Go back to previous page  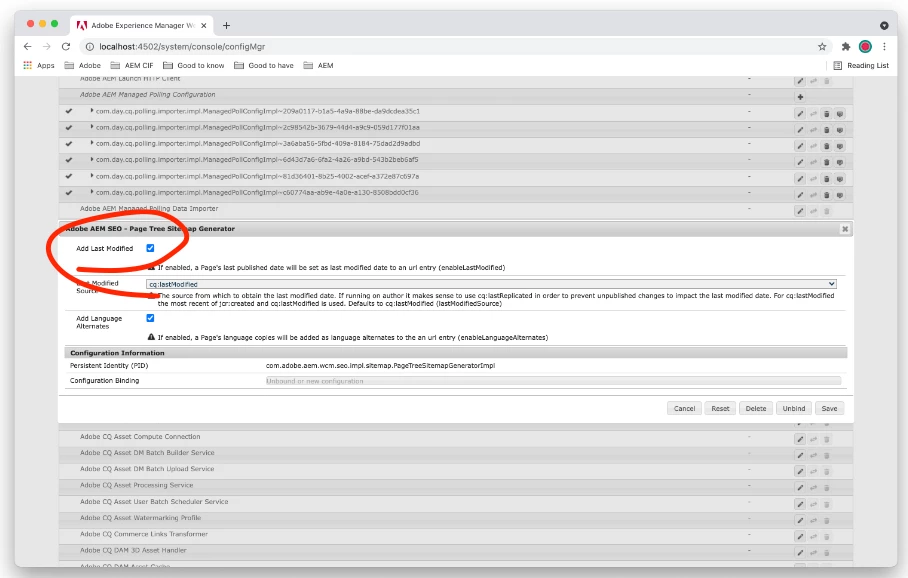coord(27,46)
